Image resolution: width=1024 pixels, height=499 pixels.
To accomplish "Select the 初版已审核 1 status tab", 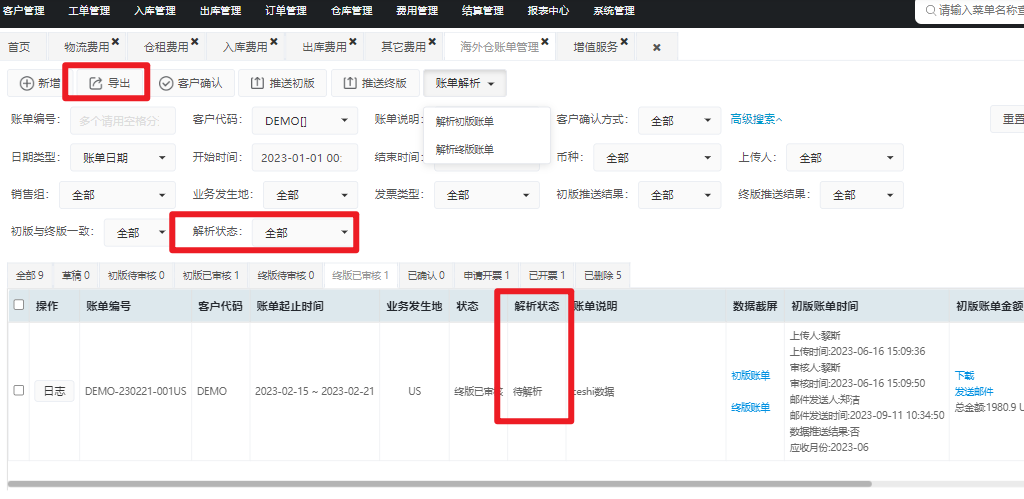I will [x=210, y=276].
